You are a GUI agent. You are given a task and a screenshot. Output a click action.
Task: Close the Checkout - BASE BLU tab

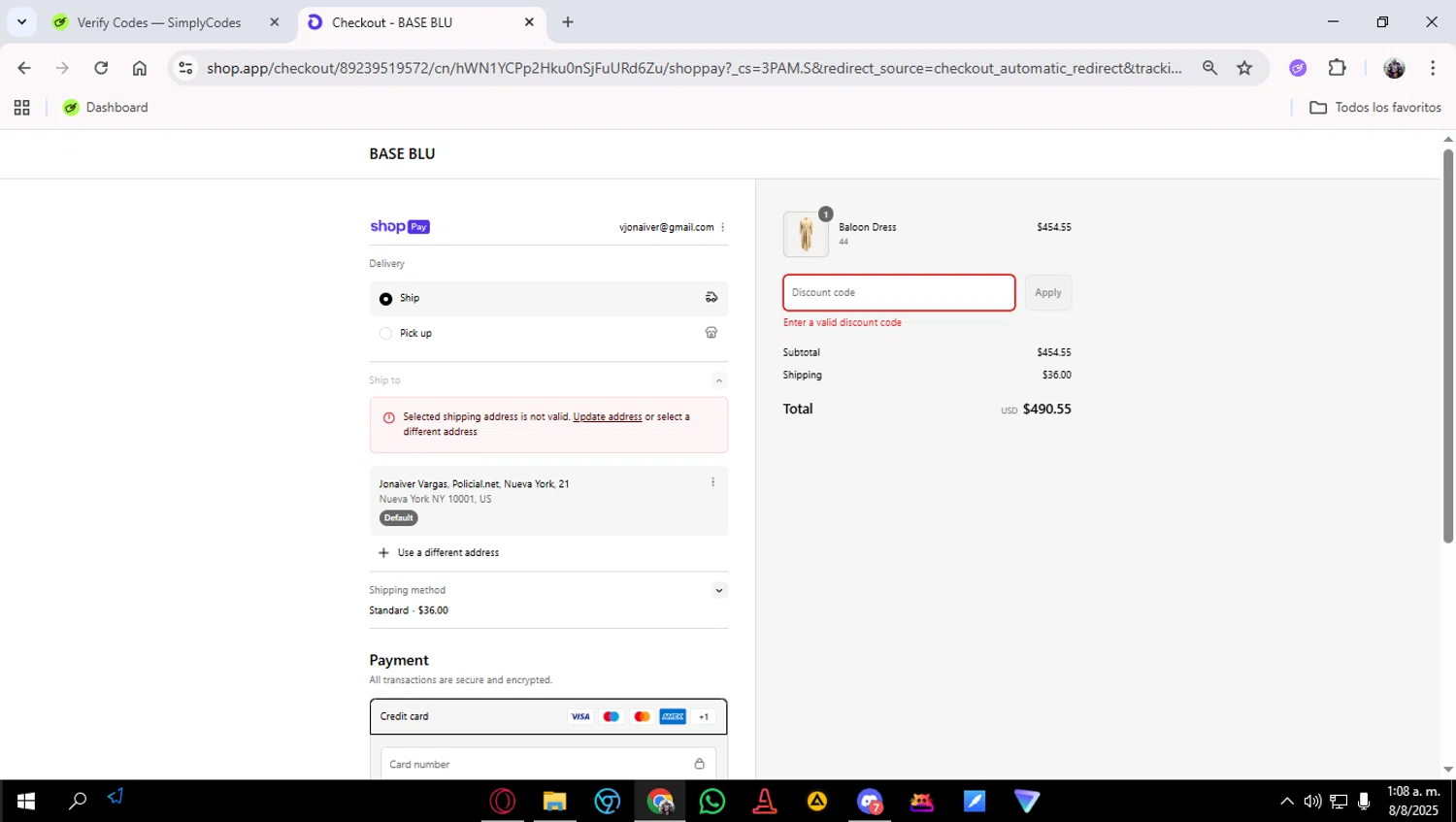tap(529, 22)
